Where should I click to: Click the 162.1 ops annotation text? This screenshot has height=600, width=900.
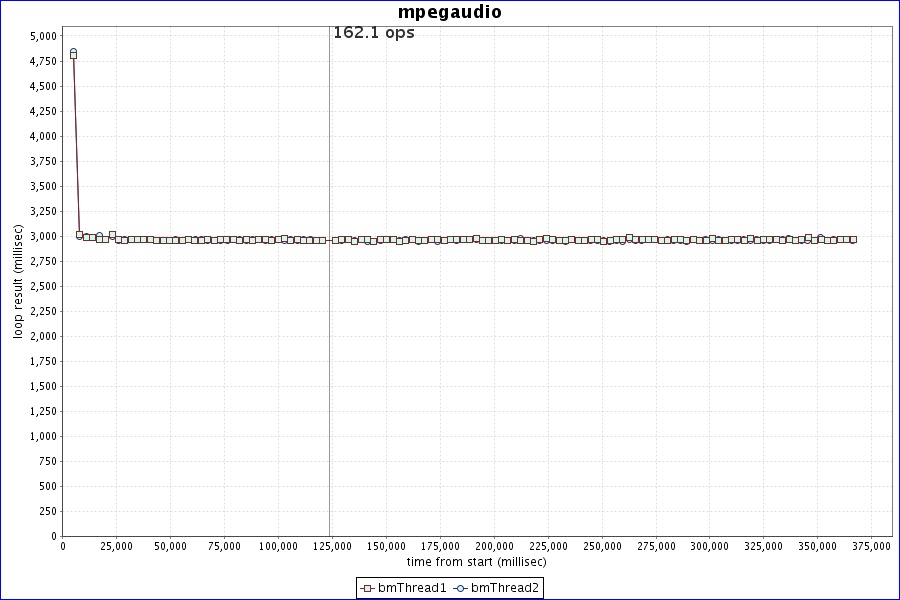(x=373, y=33)
